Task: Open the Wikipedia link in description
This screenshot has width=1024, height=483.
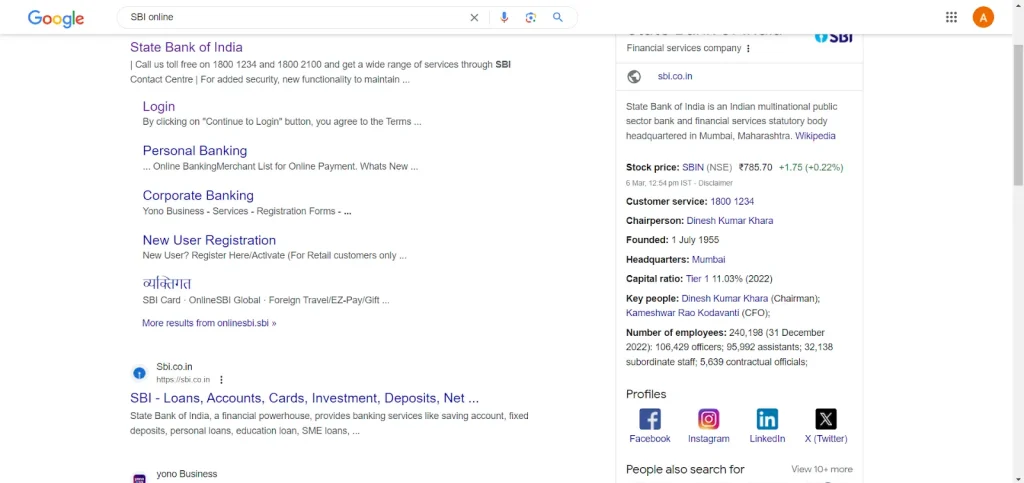Action: pos(815,136)
